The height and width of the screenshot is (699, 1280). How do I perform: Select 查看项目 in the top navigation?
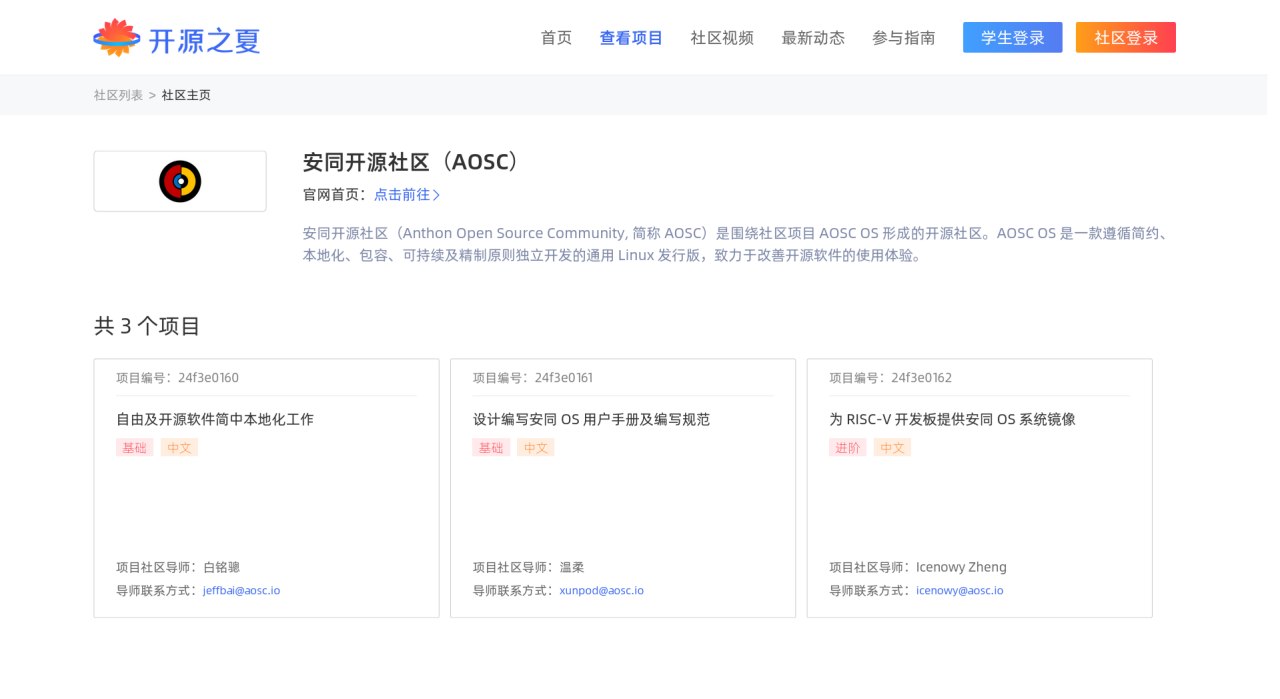(631, 38)
